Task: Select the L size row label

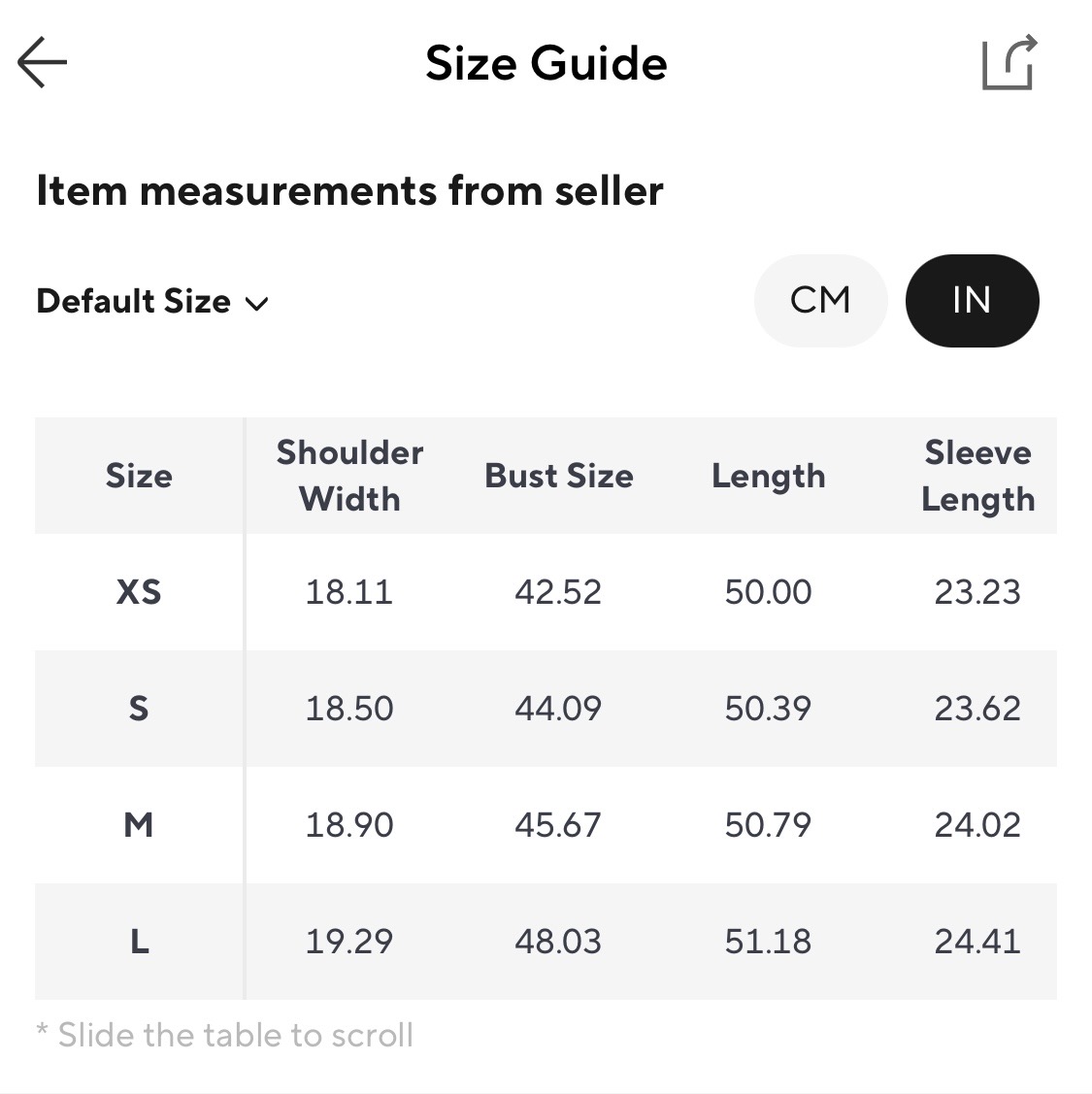Action: coord(139,942)
